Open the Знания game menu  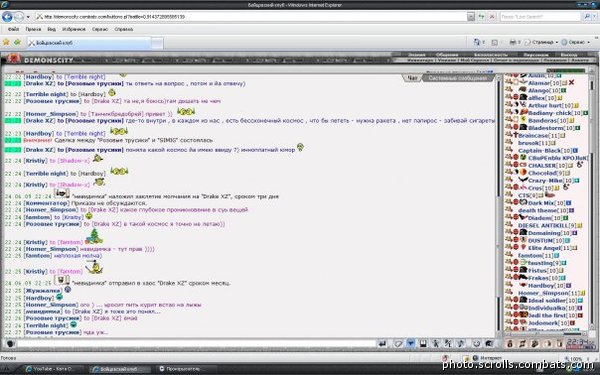pyautogui.click(x=416, y=55)
